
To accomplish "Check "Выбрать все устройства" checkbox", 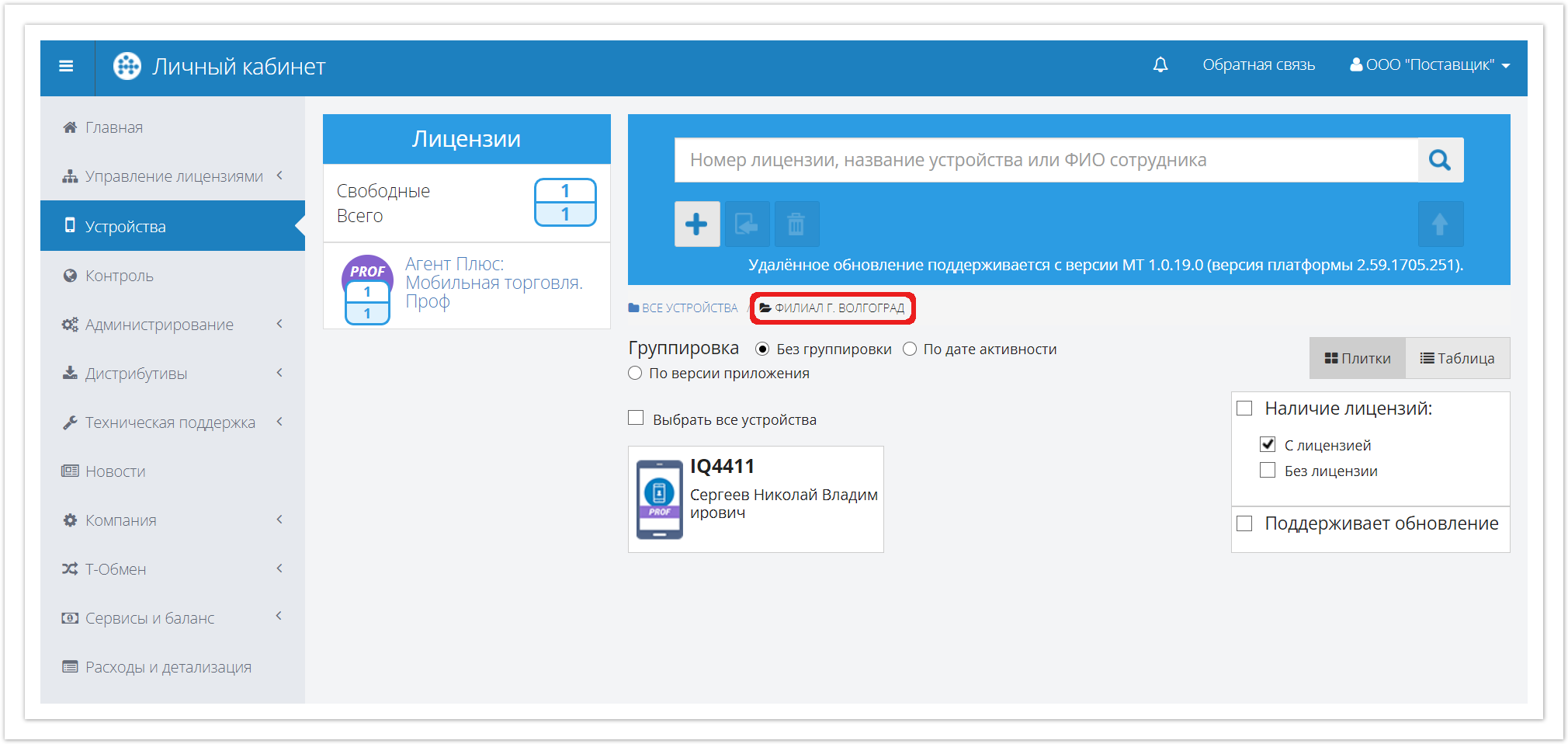I will (636, 419).
